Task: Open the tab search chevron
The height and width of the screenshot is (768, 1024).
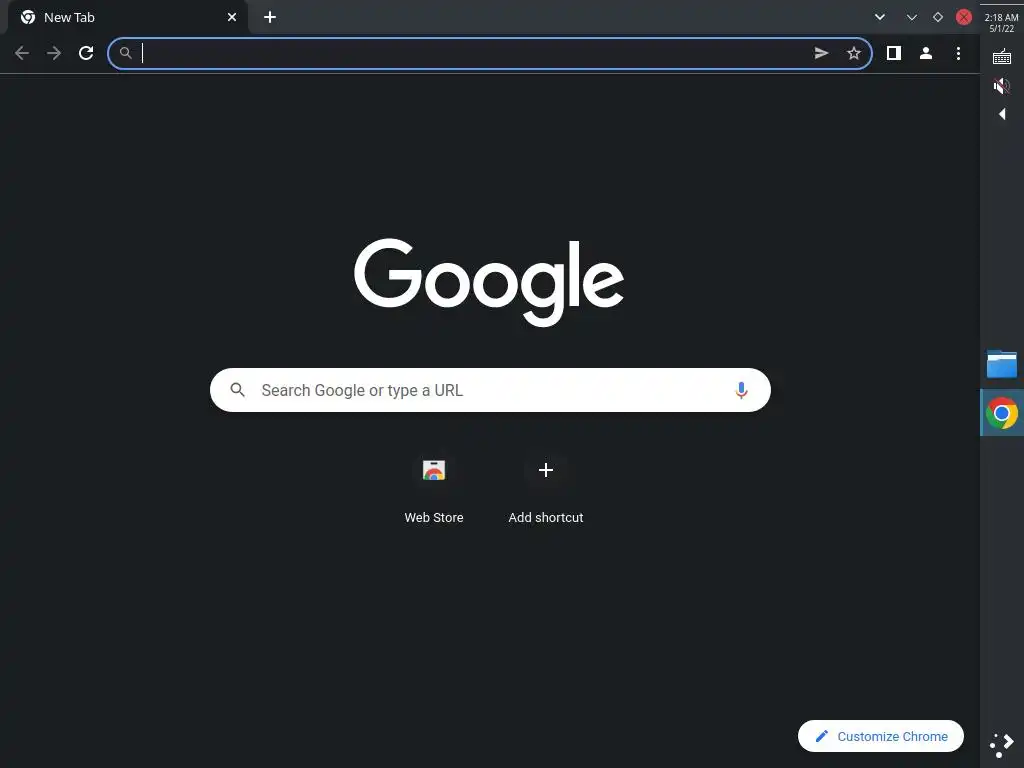Action: tap(880, 17)
